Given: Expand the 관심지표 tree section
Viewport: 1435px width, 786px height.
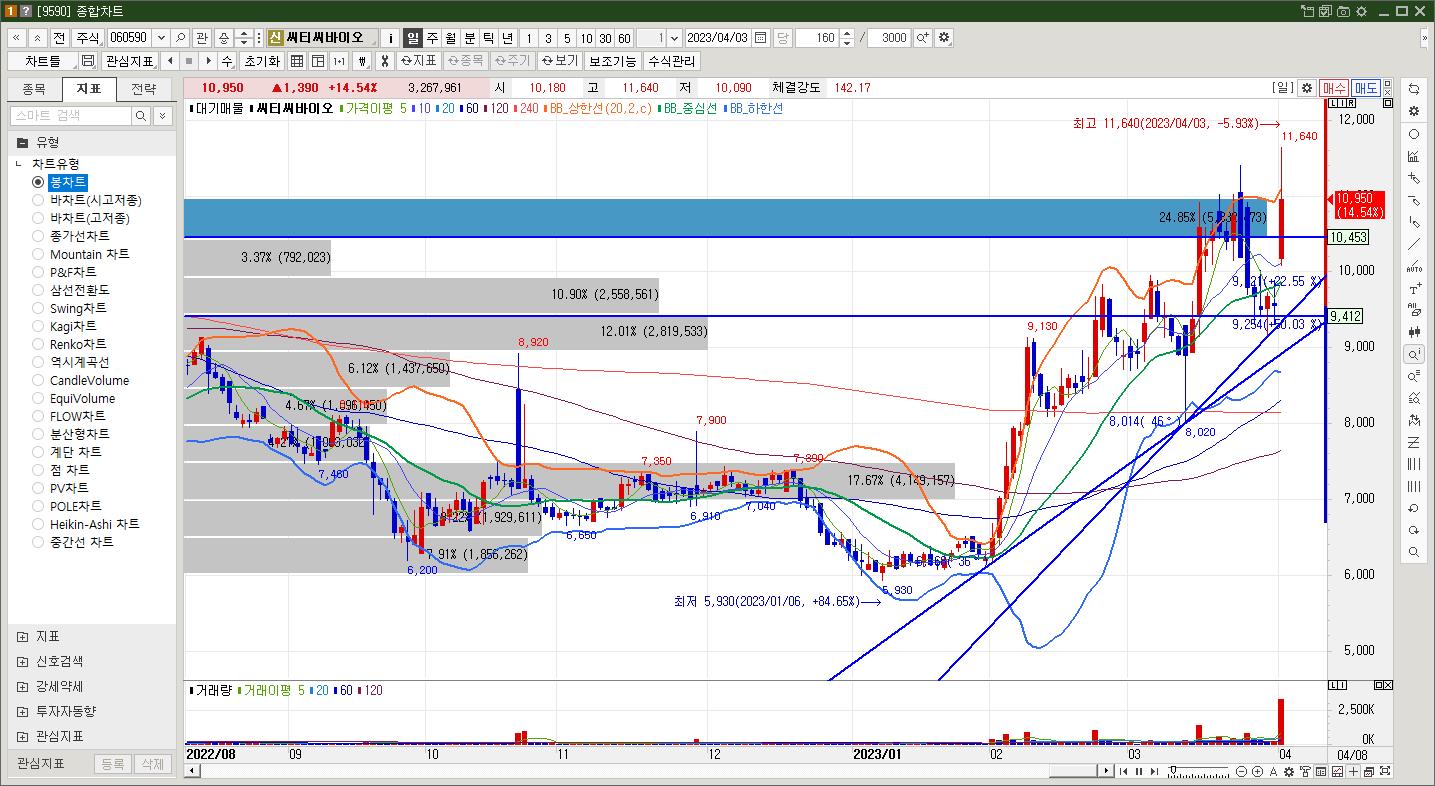Looking at the screenshot, I should [x=23, y=736].
